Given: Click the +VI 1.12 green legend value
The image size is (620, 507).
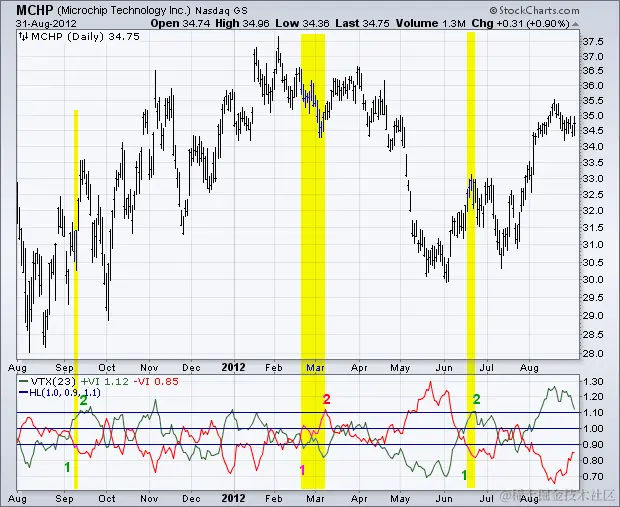Looking at the screenshot, I should click(x=104, y=382).
